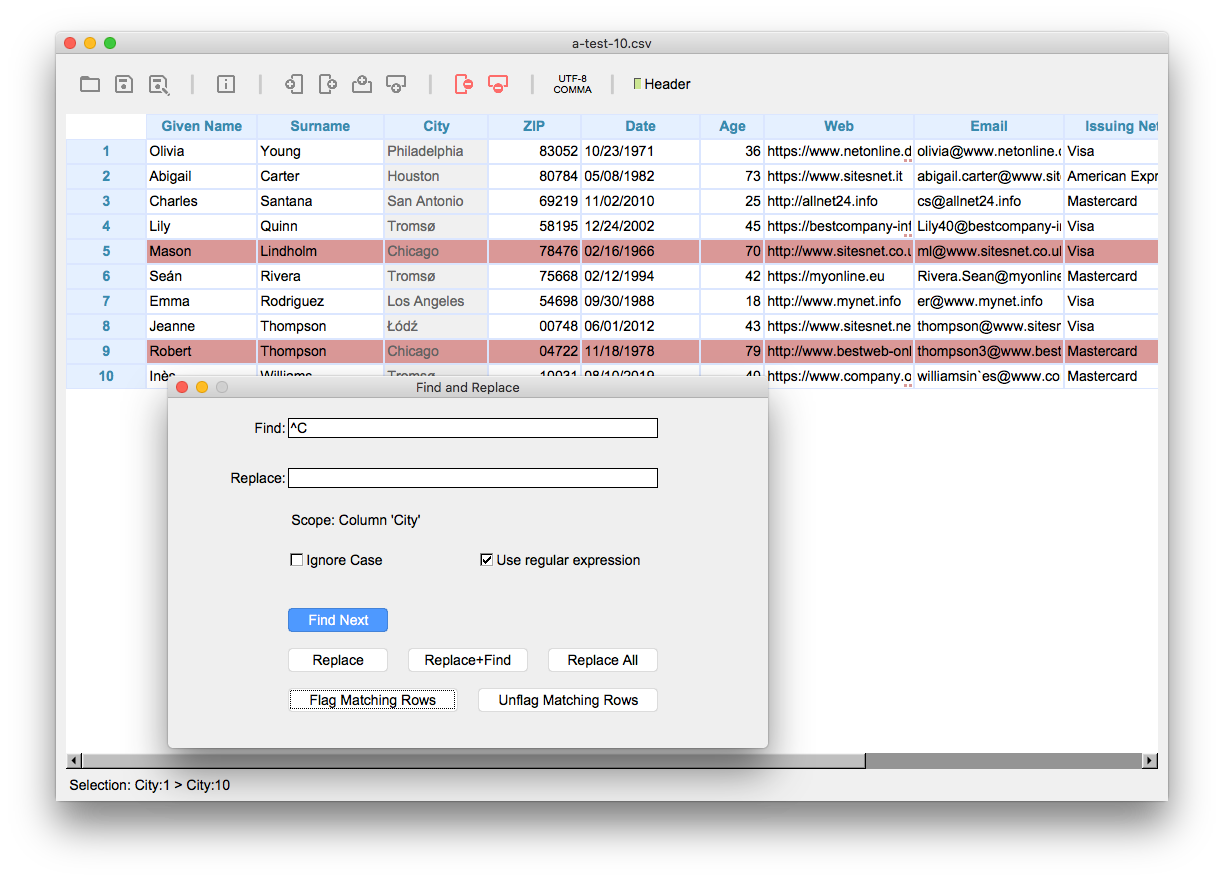Add a new column to the table

point(362,84)
